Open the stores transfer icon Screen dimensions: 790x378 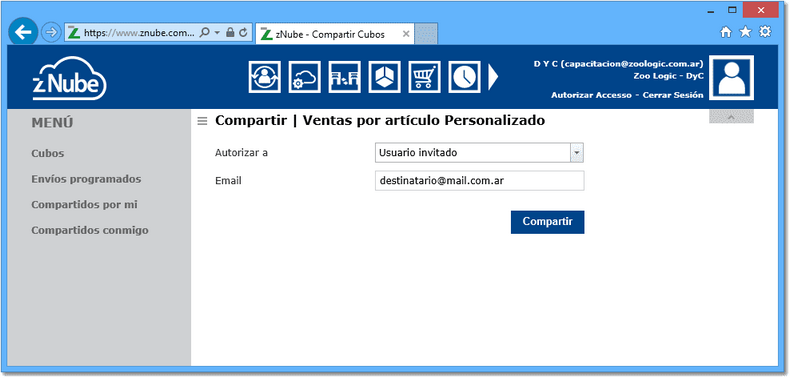(x=345, y=77)
